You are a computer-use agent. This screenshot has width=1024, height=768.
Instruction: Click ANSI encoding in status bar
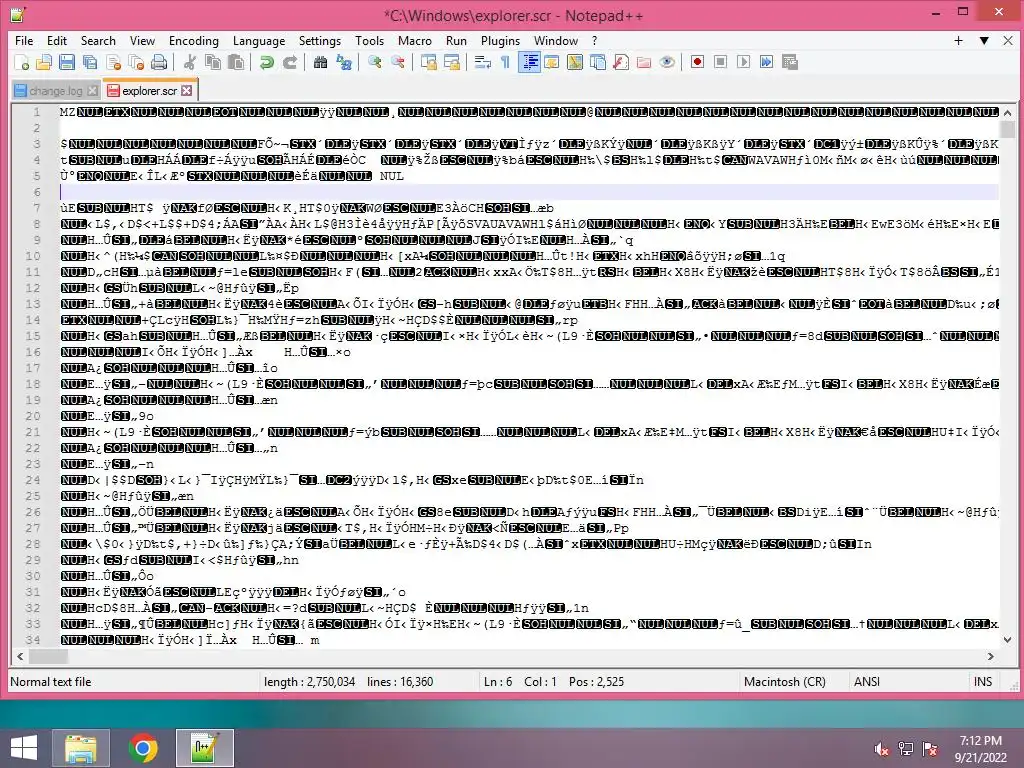pyautogui.click(x=867, y=682)
